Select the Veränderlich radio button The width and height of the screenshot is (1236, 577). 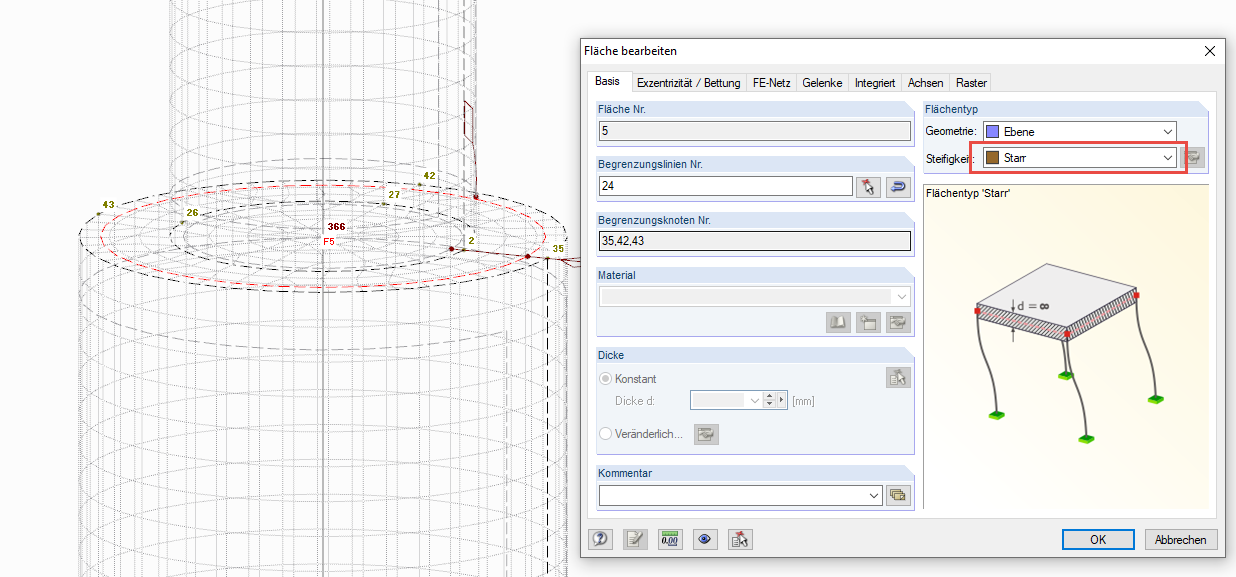605,433
